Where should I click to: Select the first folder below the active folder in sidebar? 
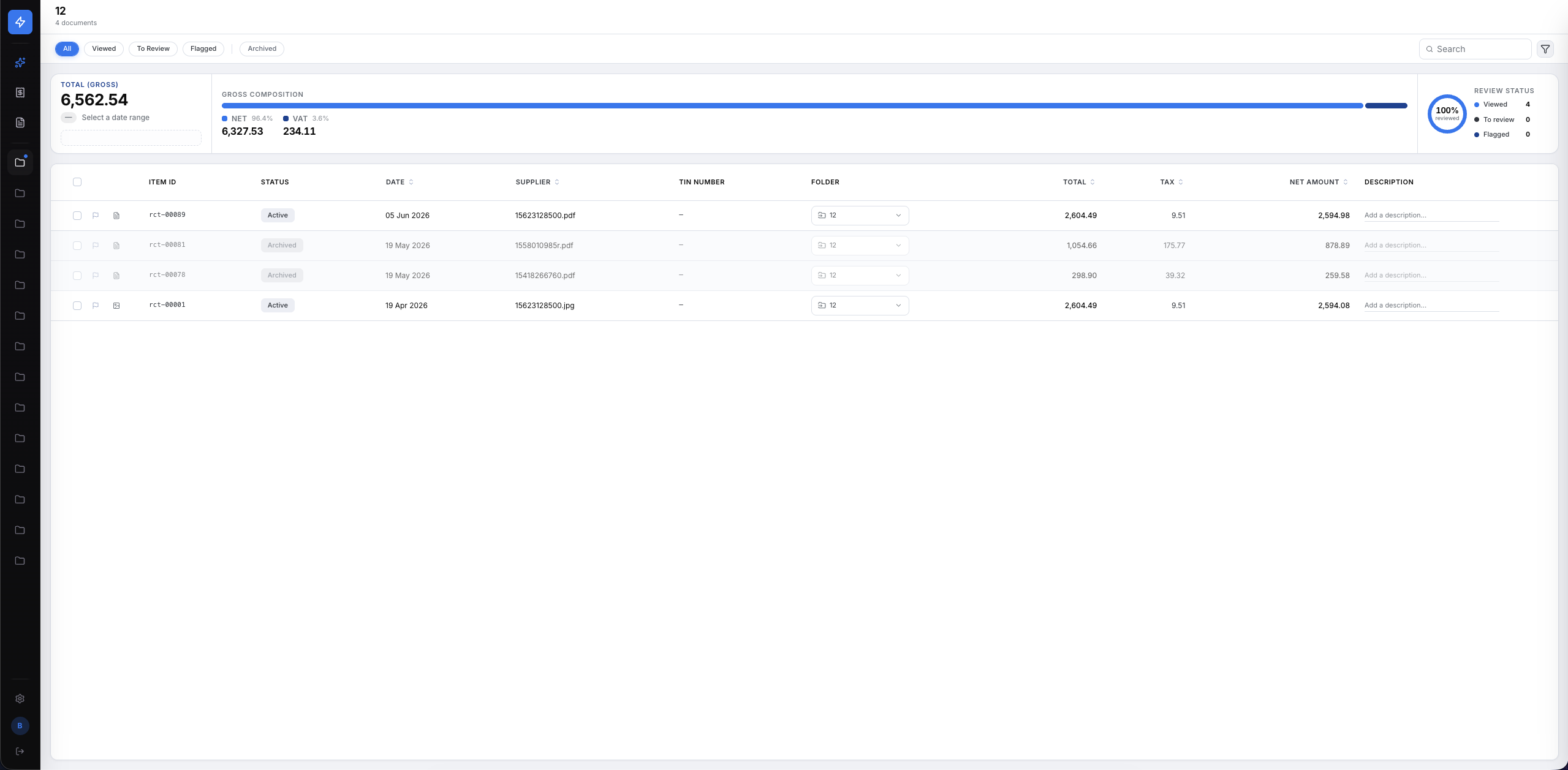(x=20, y=193)
